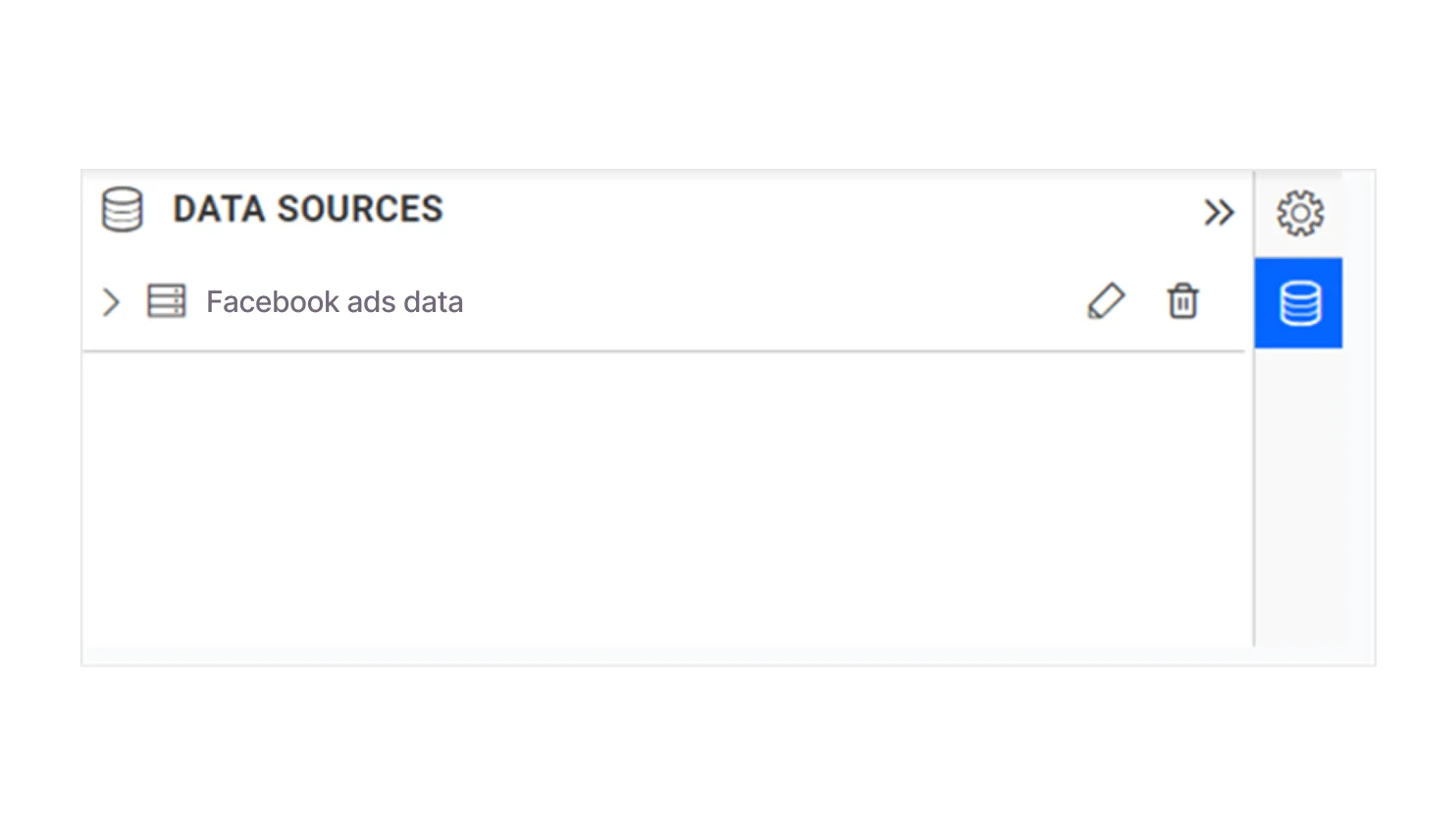The image size is (1456, 834).
Task: Switch to the properties tab with the gear icon
Action: pyautogui.click(x=1300, y=213)
